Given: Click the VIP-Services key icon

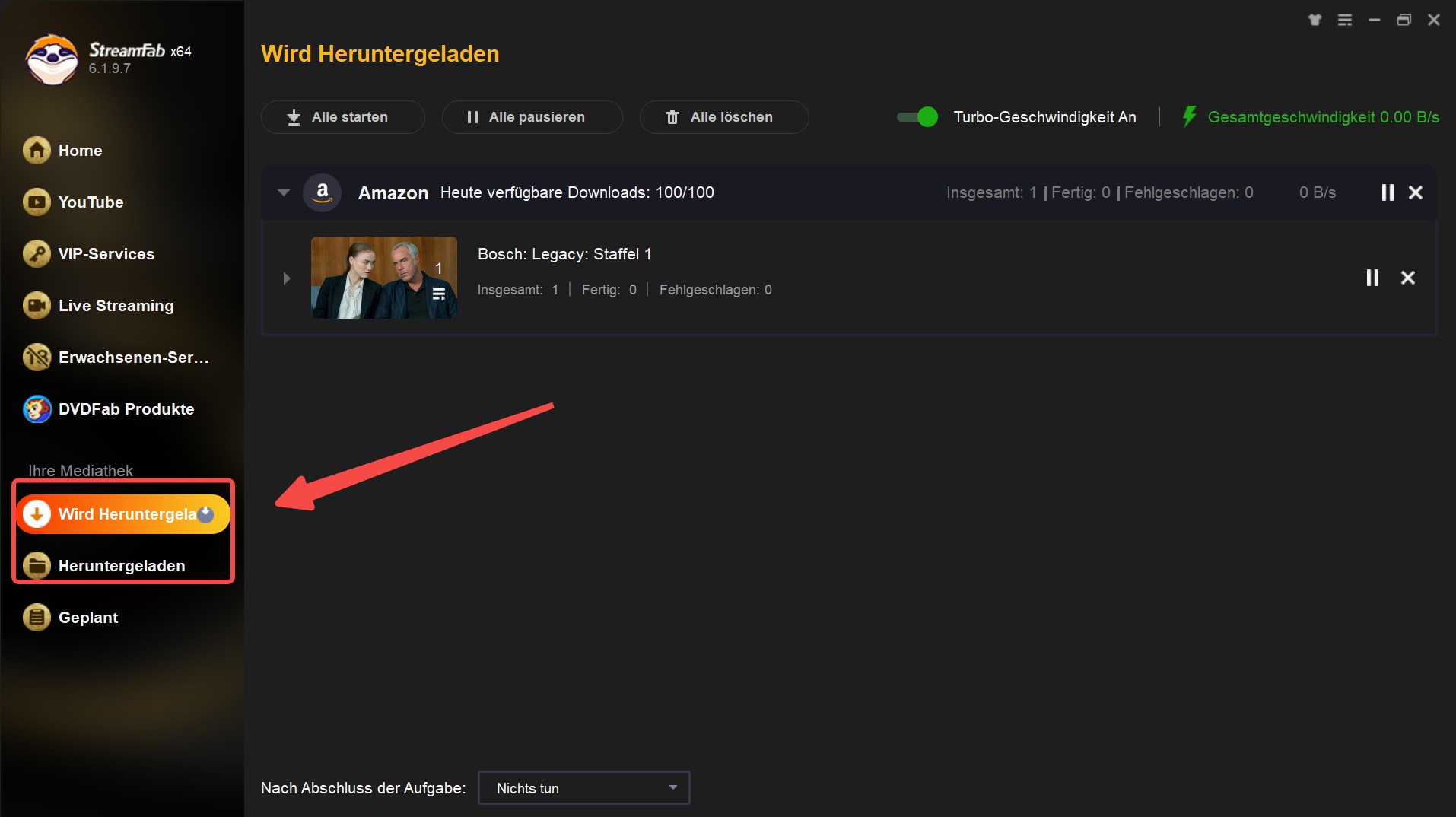Looking at the screenshot, I should tap(37, 254).
